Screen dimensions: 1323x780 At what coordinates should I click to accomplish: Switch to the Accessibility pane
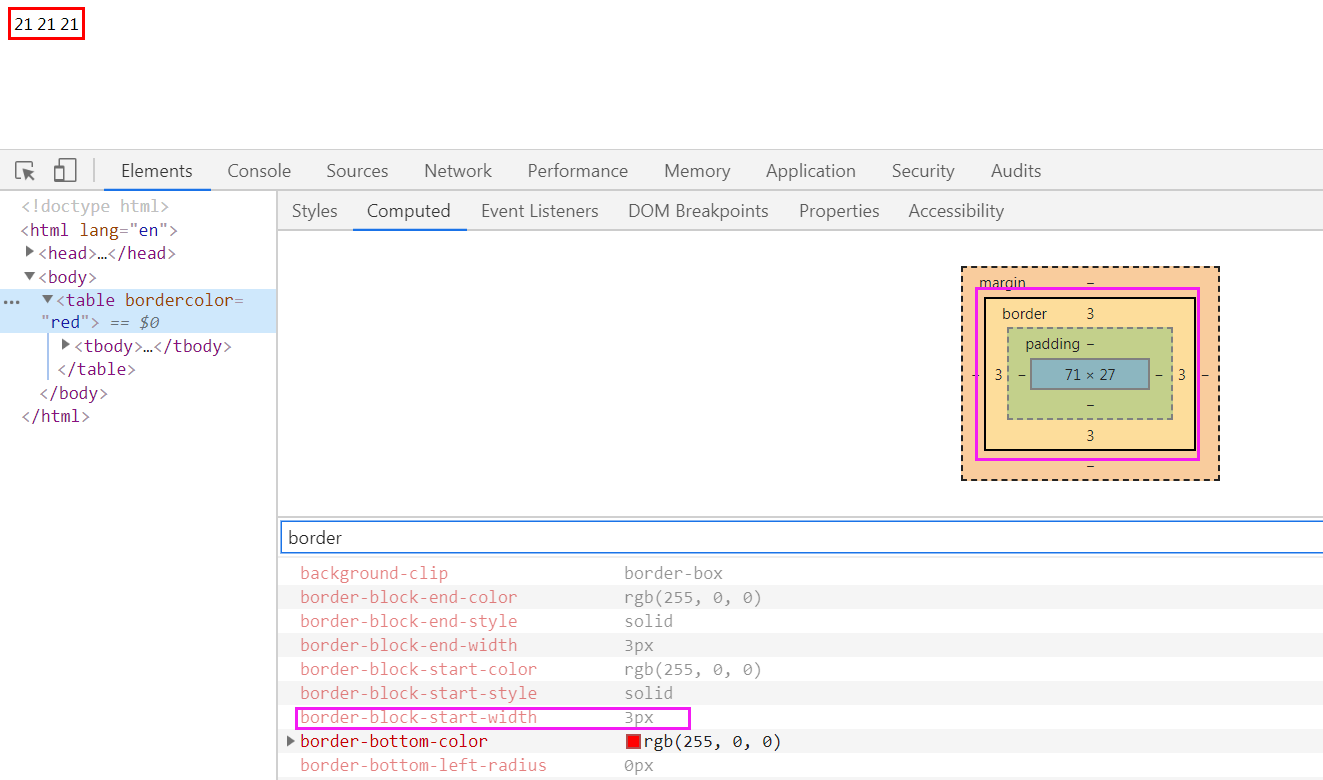click(956, 211)
